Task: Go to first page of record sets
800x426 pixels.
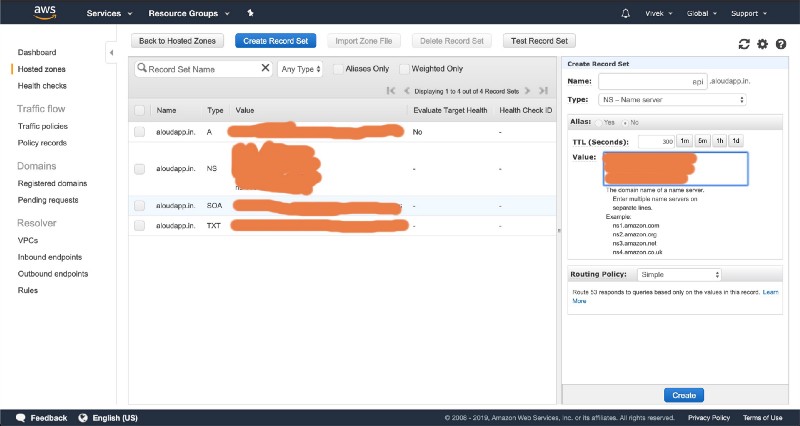Action: click(391, 91)
